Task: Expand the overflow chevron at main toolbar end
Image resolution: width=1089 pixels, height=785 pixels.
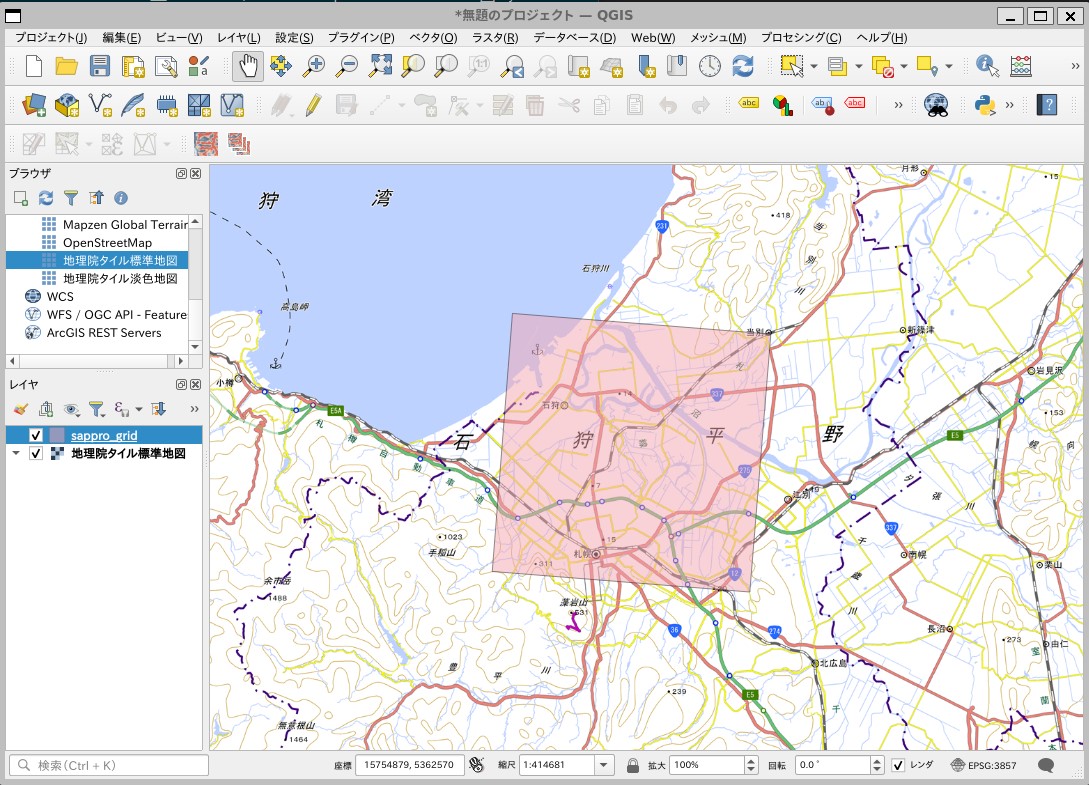Action: click(x=1075, y=67)
